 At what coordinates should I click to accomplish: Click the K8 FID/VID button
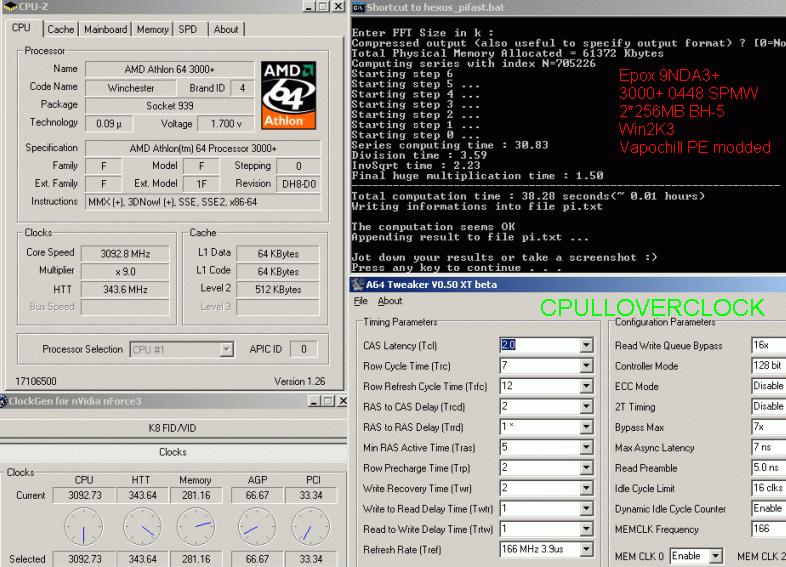(173, 428)
